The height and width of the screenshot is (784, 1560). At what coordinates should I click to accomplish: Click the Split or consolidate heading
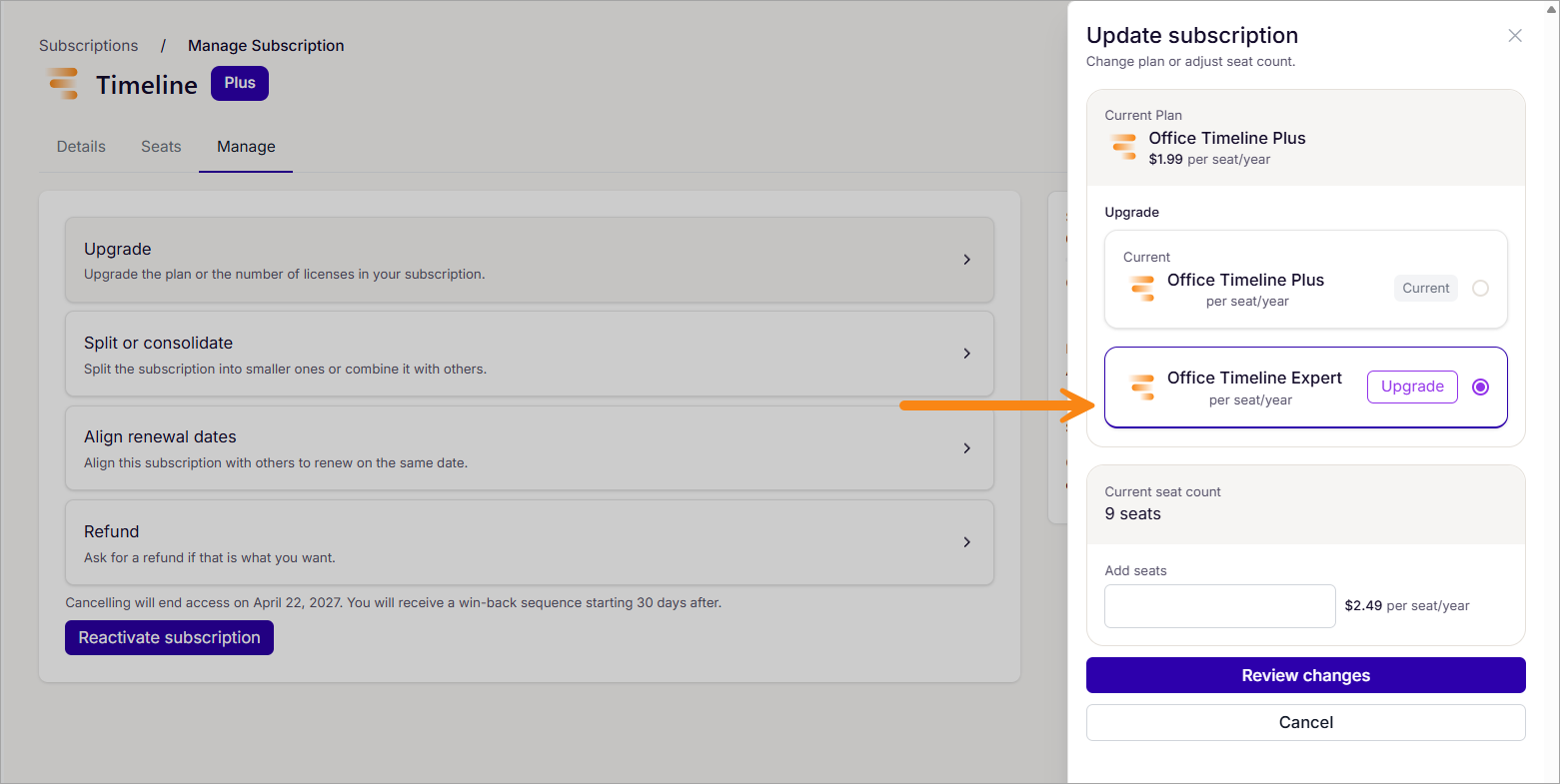[158, 343]
